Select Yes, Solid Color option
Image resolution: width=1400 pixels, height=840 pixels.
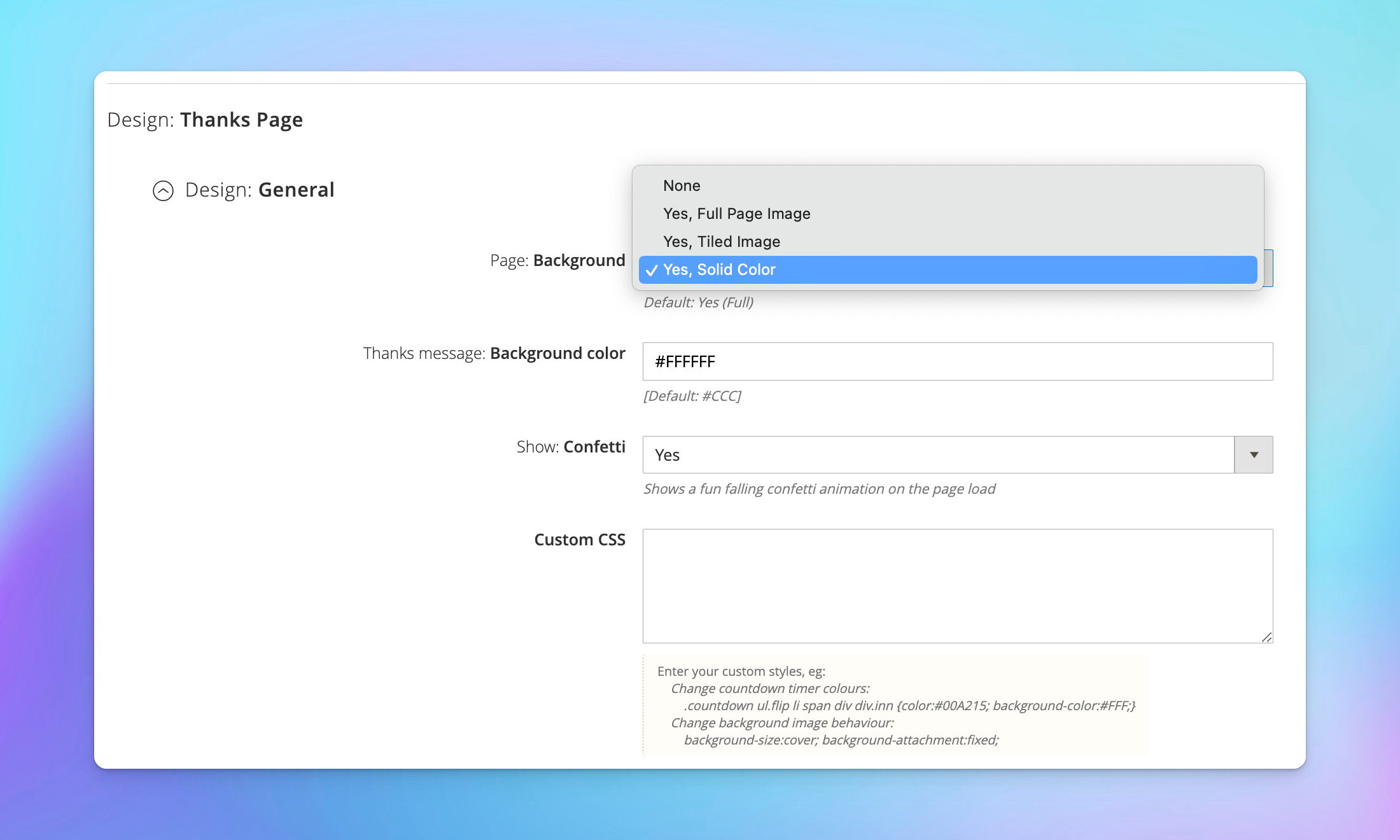pos(948,270)
